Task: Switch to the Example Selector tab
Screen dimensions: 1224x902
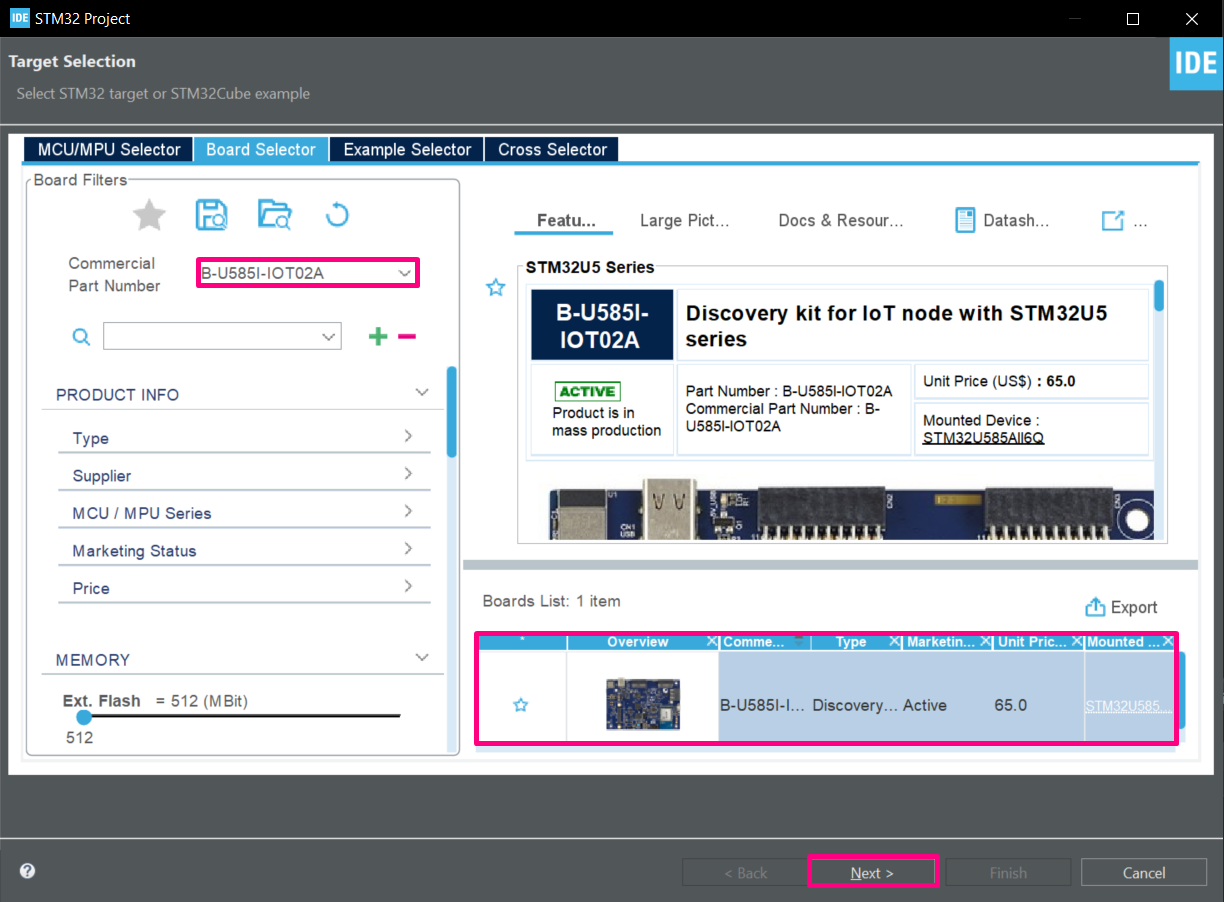Action: coord(405,149)
